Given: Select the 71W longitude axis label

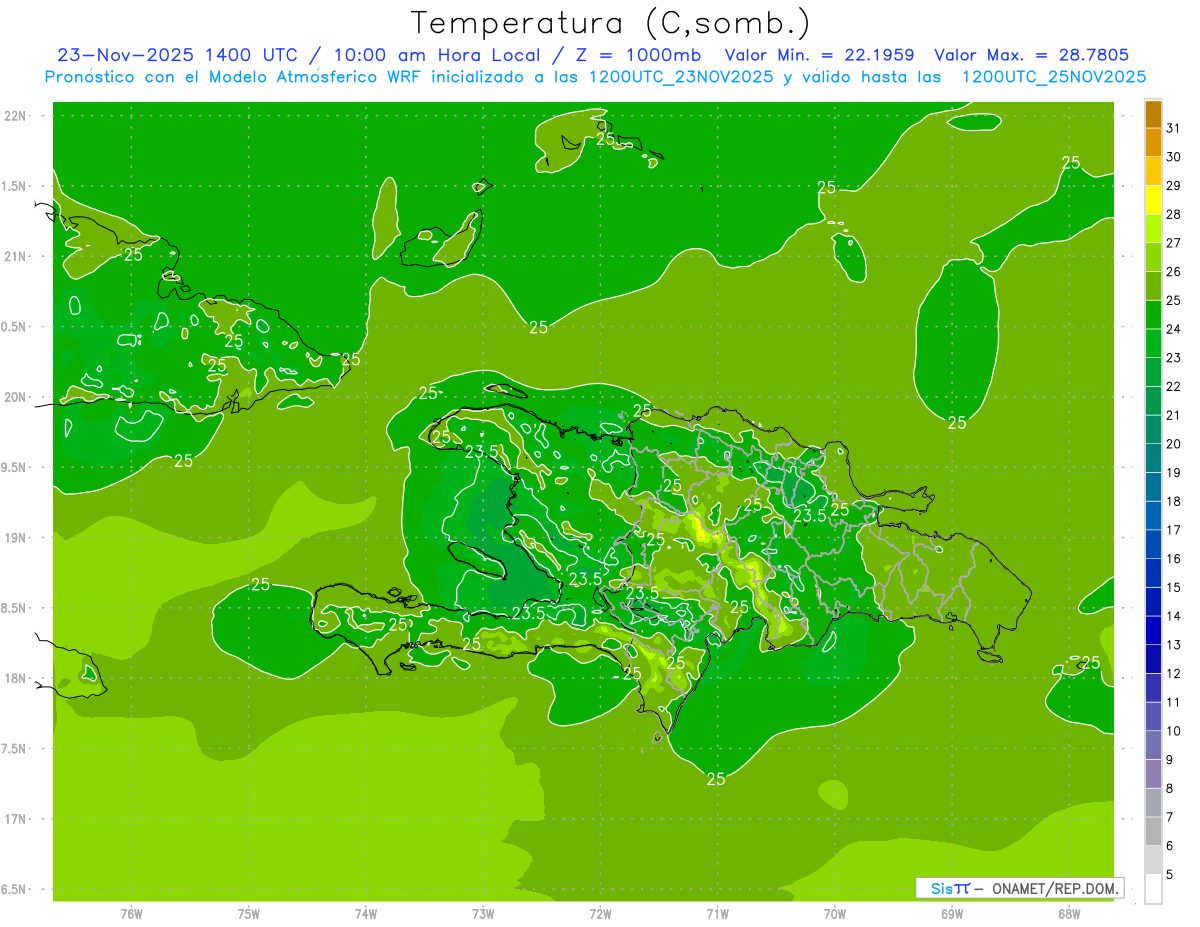Looking at the screenshot, I should pos(717,914).
